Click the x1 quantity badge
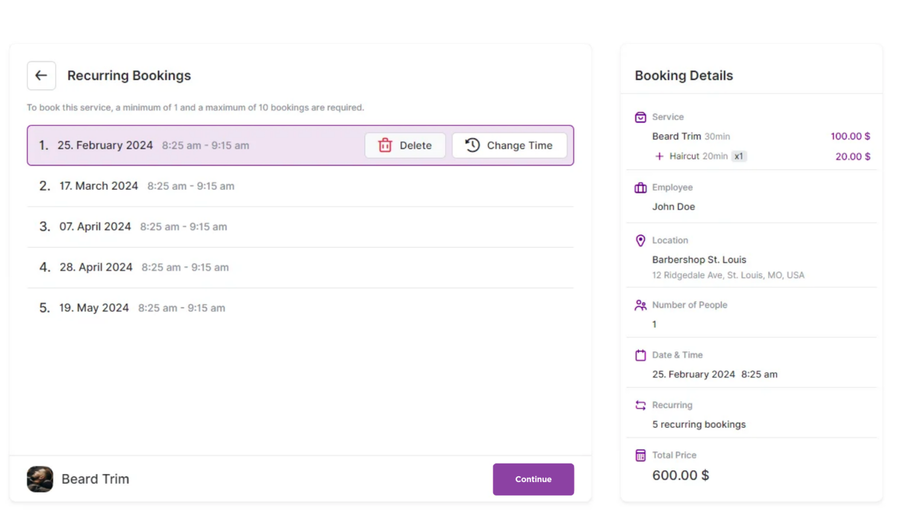 [739, 156]
